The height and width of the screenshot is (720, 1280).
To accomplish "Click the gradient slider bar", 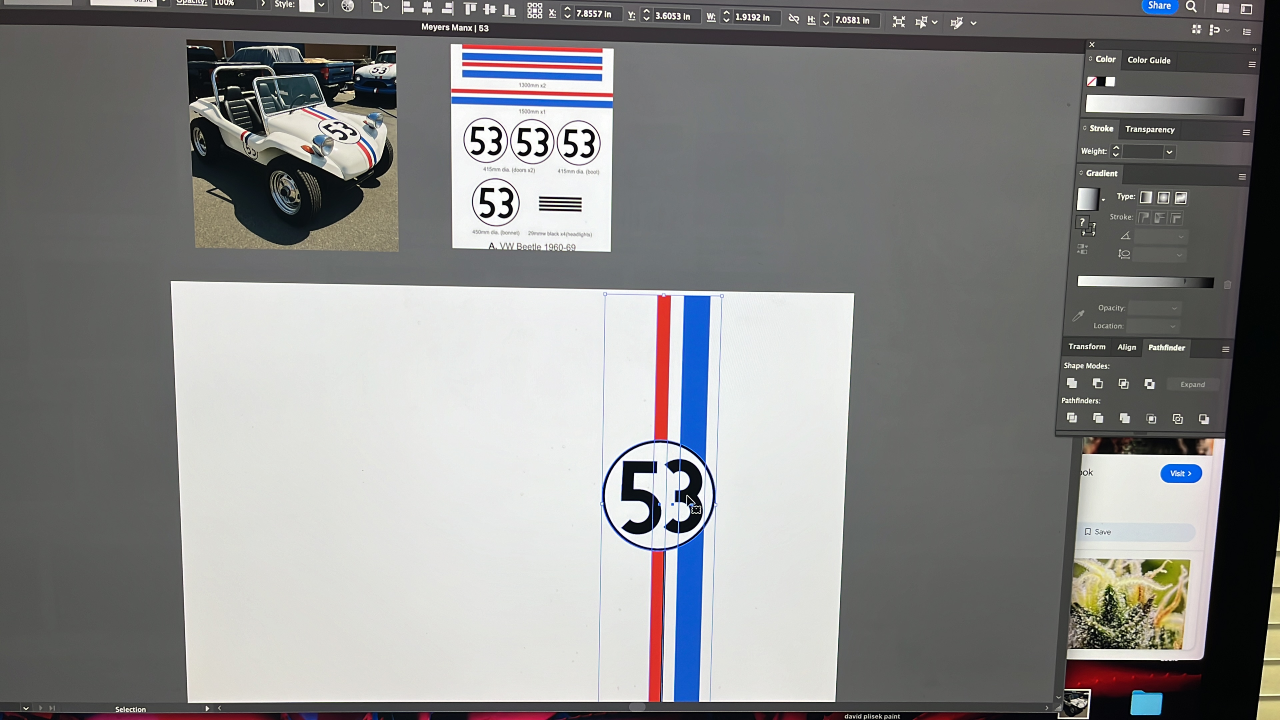I will coord(1145,283).
